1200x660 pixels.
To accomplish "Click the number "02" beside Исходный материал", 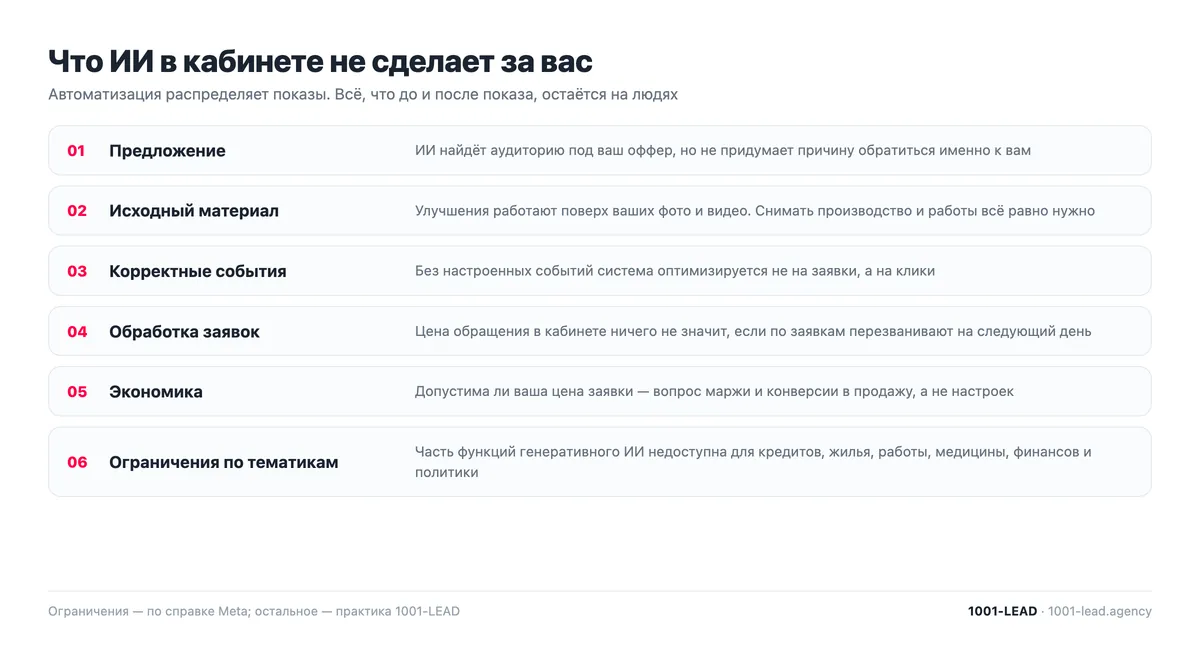I will coord(77,211).
